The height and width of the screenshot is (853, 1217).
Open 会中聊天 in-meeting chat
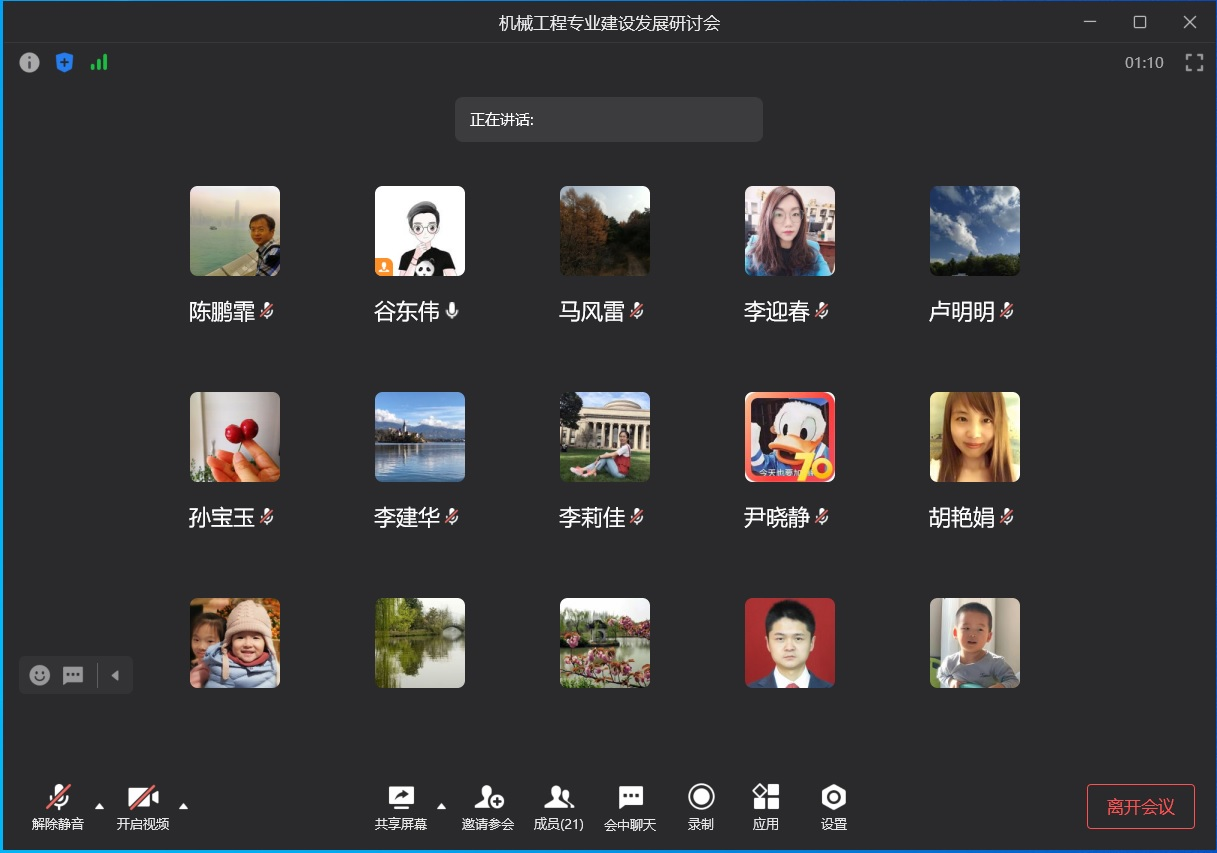pyautogui.click(x=630, y=807)
